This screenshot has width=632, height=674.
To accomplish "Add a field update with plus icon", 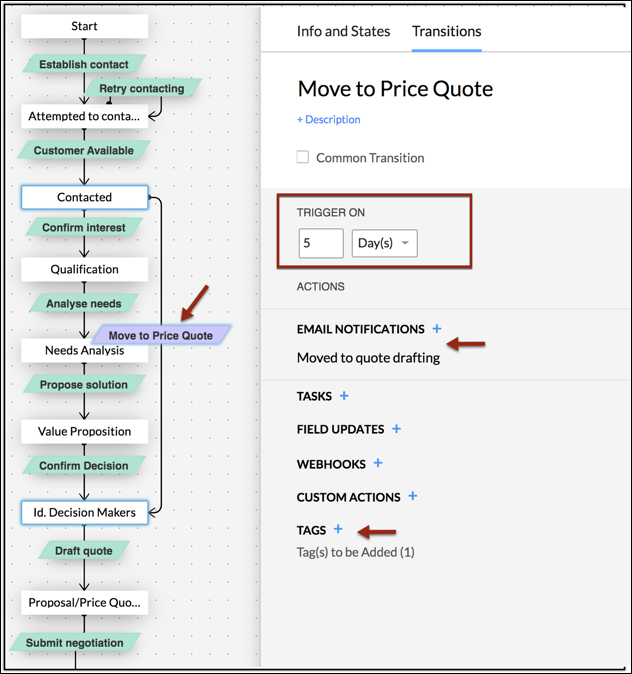I will (396, 429).
